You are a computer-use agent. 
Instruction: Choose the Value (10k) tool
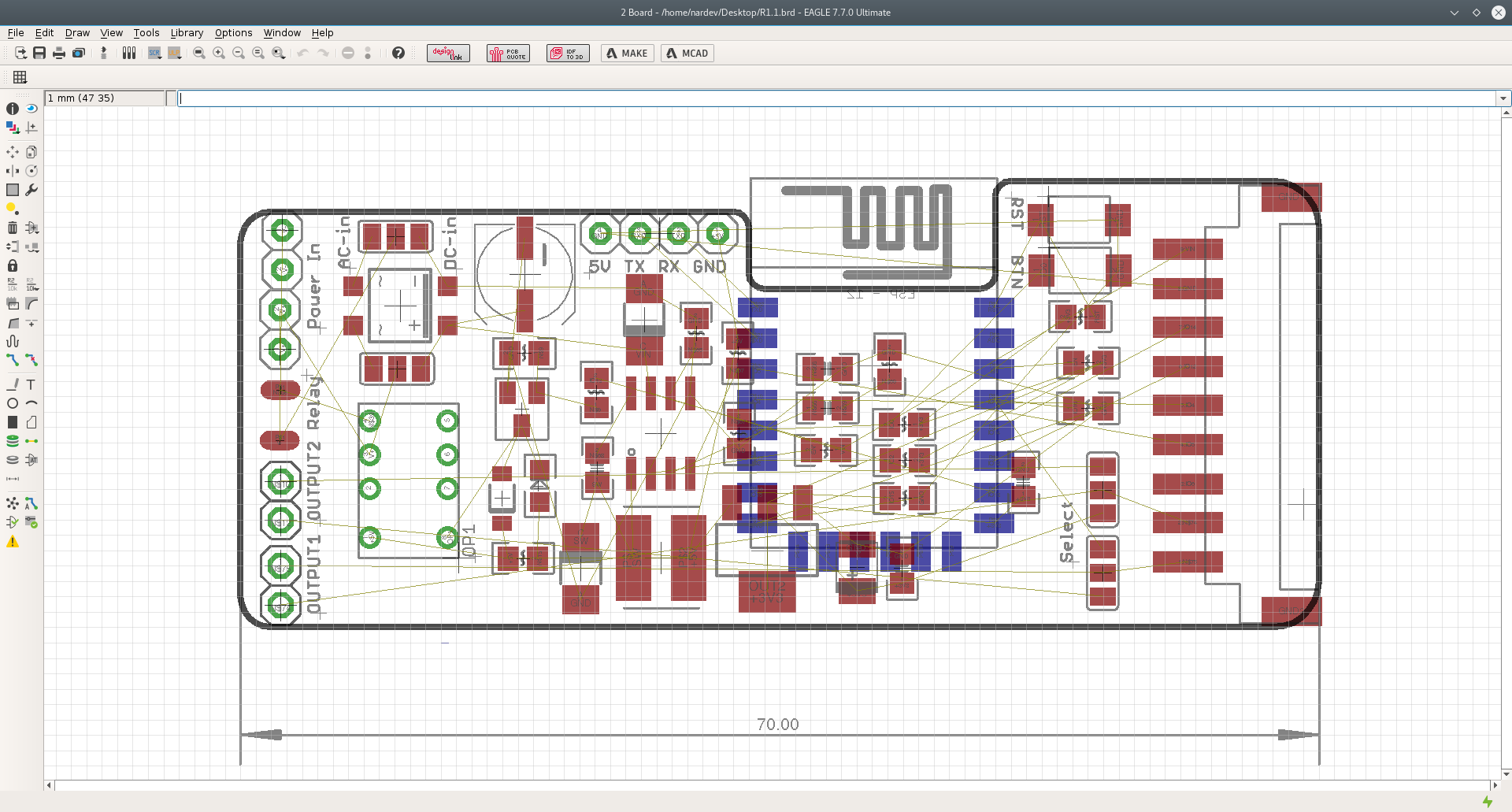pyautogui.click(x=31, y=284)
